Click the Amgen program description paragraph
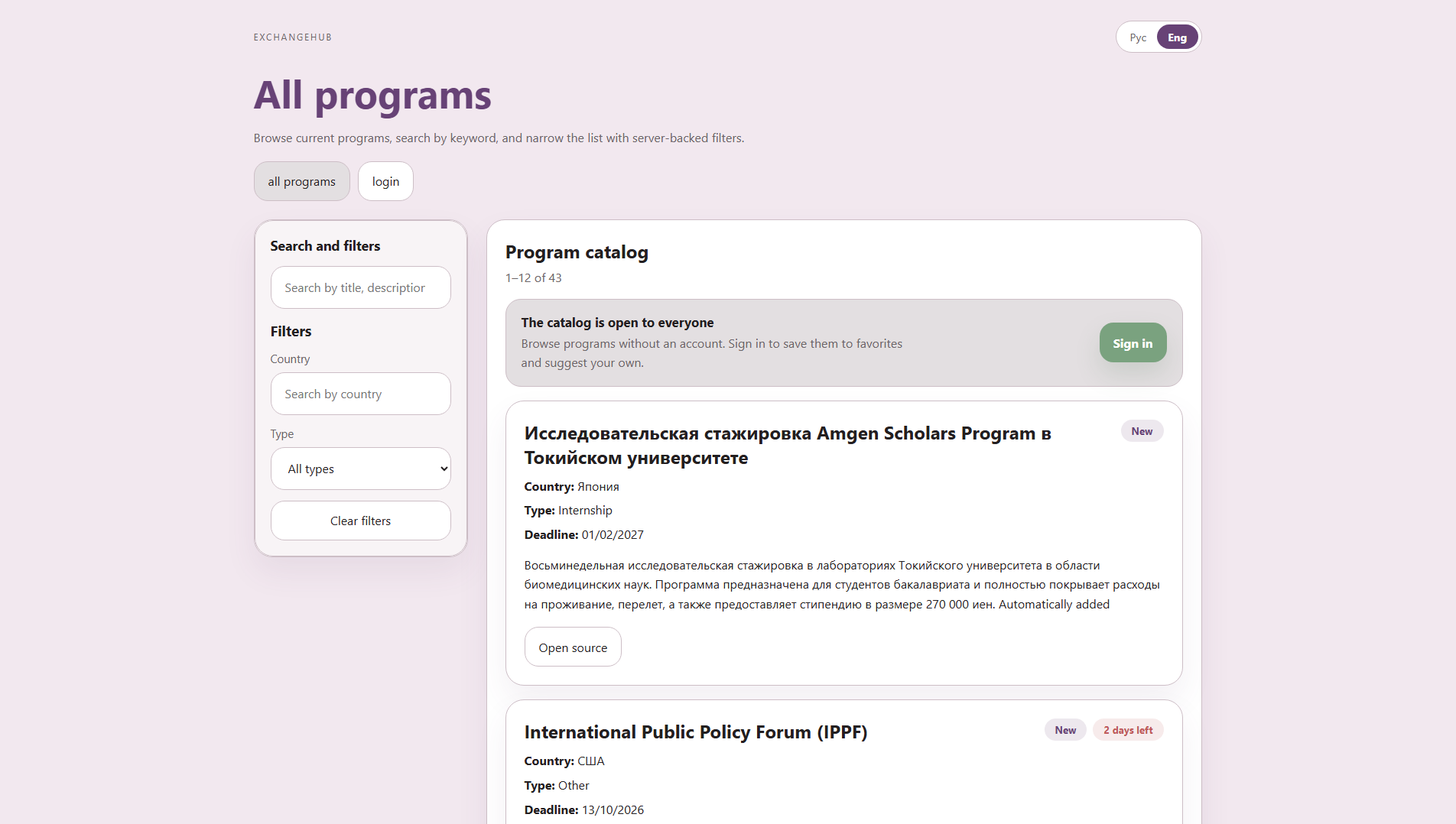Screen dimensions: 1456x824 click(x=842, y=585)
